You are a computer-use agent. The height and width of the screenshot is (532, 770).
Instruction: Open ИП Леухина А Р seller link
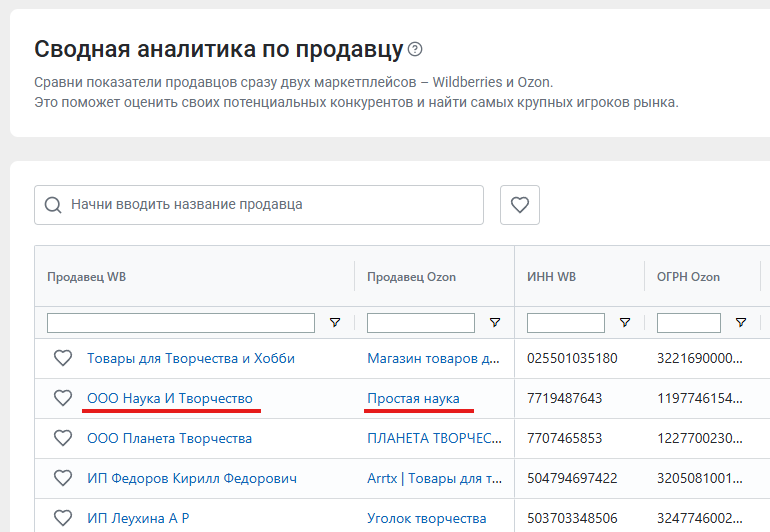pos(138,518)
